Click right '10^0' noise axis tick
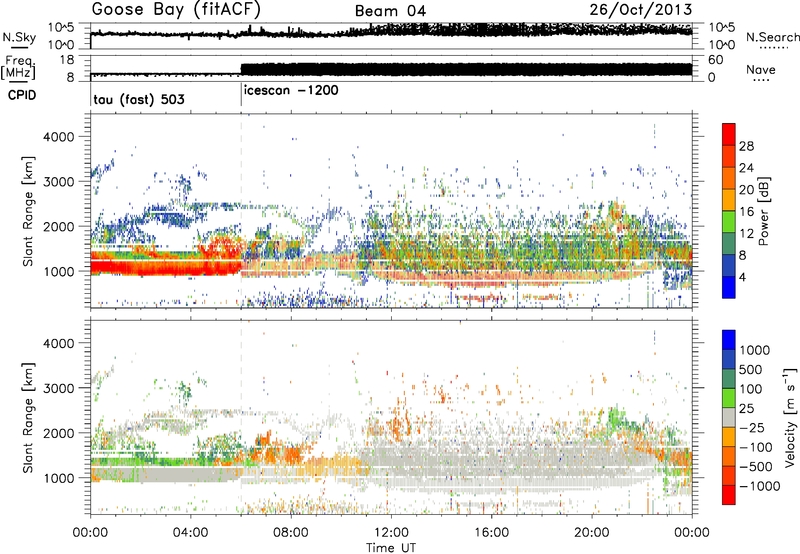 click(x=721, y=45)
